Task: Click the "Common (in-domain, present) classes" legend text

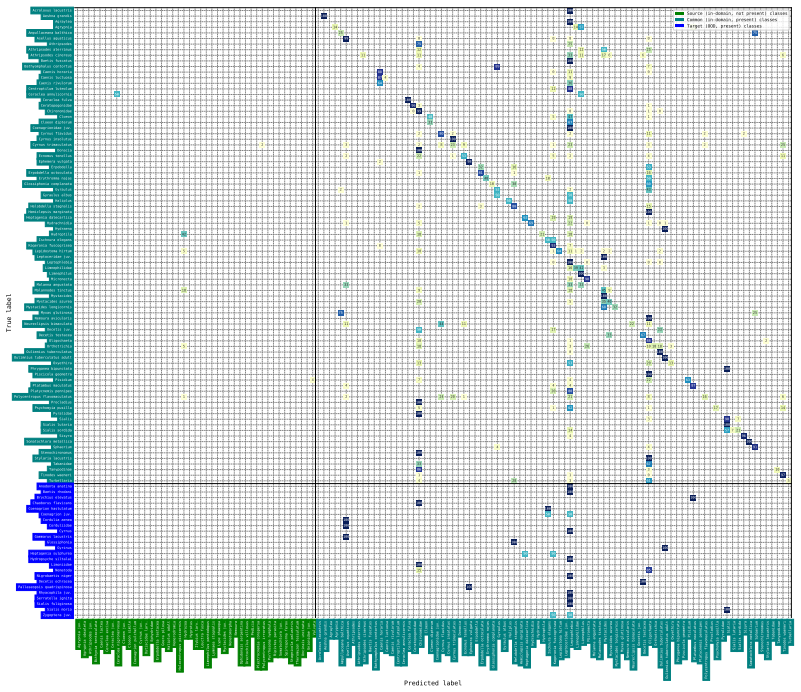Action: click(x=732, y=19)
